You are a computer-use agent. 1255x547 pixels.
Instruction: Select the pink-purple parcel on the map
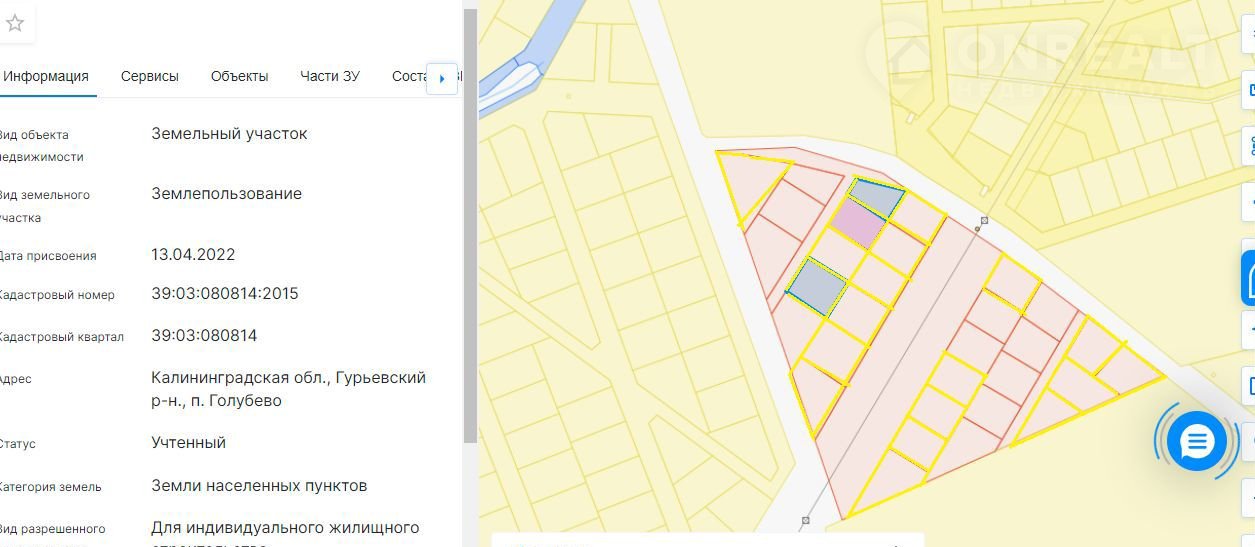pos(858,223)
